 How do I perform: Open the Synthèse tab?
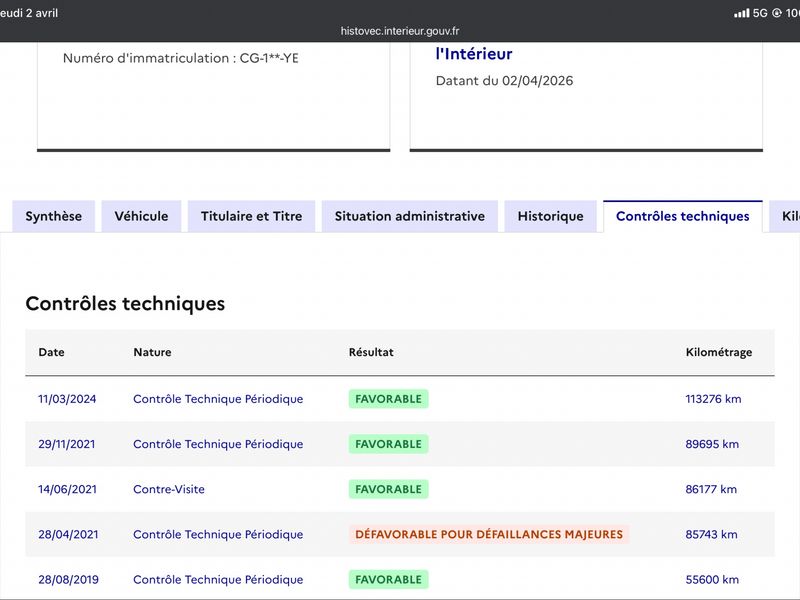click(54, 216)
